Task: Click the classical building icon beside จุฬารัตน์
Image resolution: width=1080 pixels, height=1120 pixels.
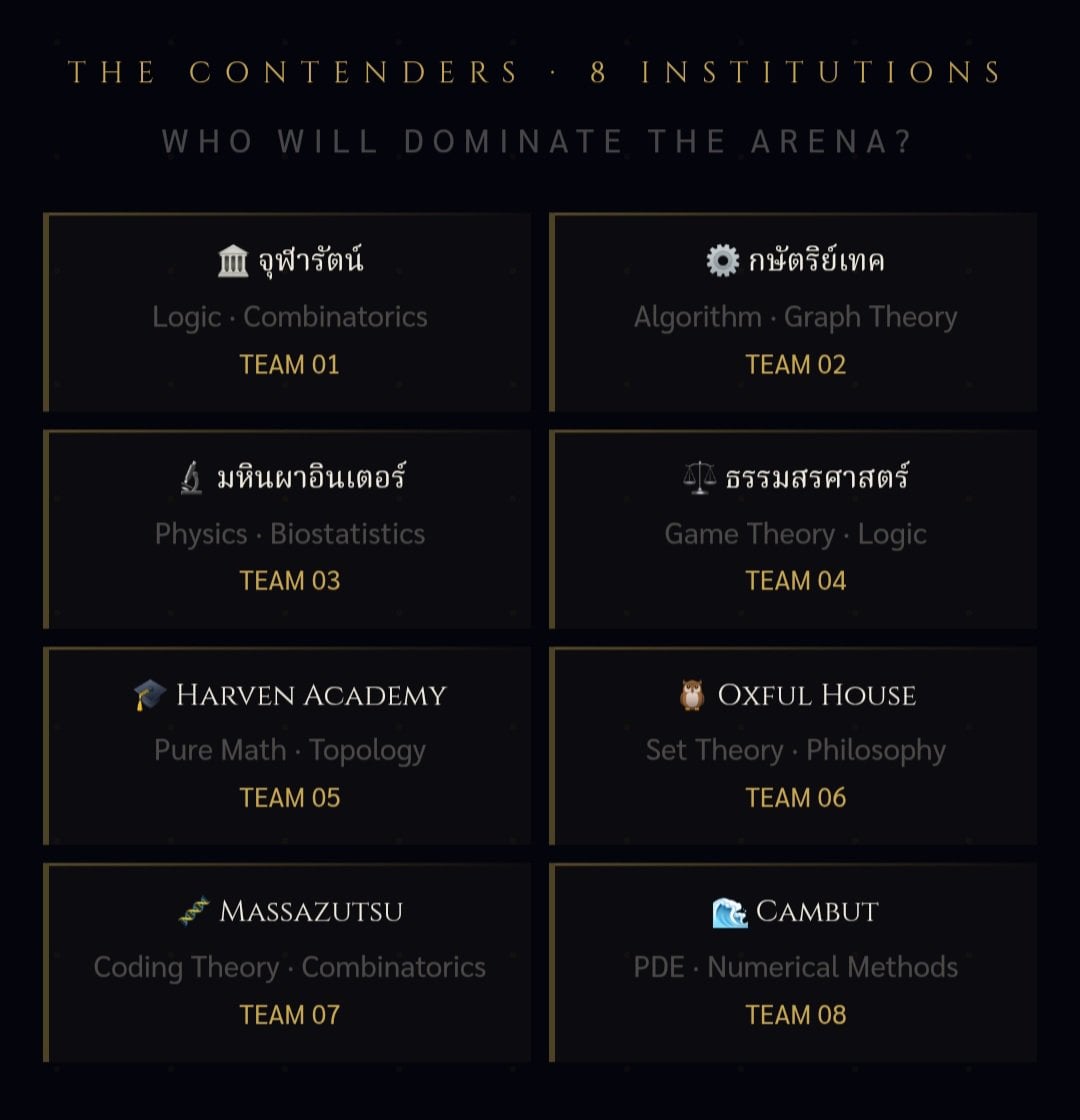Action: click(x=233, y=261)
